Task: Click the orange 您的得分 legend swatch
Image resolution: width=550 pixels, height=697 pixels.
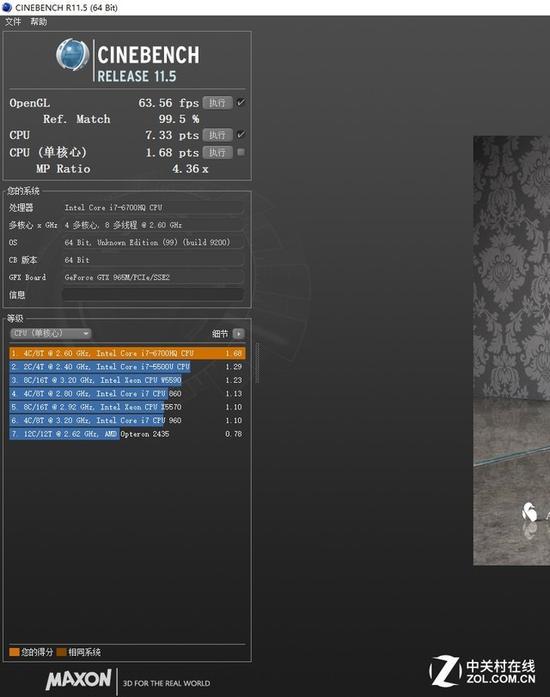Action: (14, 652)
